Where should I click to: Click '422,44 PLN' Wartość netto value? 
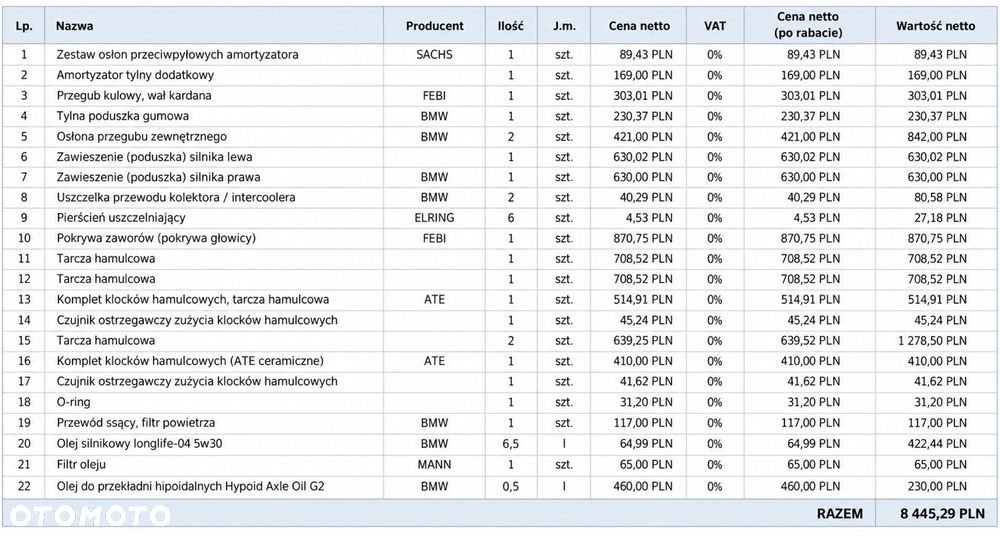[938, 443]
